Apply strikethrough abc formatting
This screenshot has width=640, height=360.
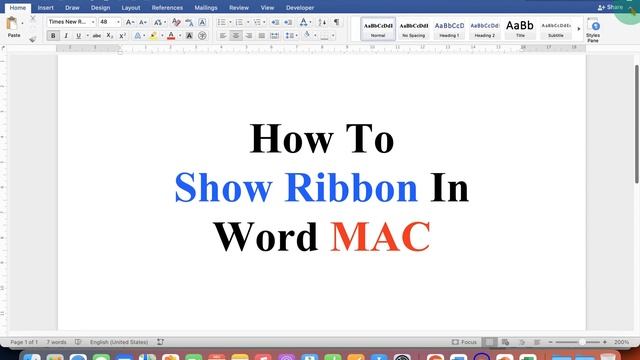(97, 36)
